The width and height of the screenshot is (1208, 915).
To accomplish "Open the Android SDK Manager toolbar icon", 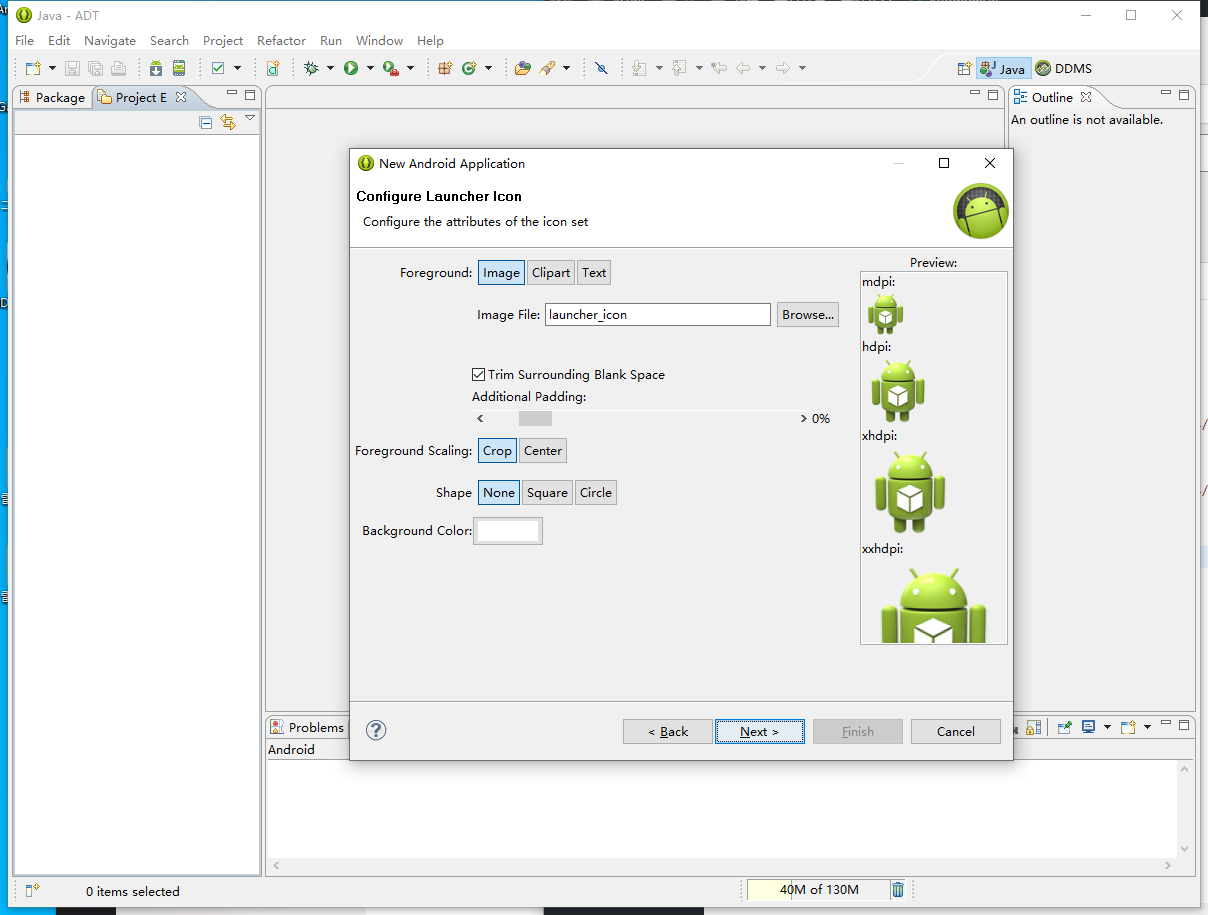I will (156, 68).
